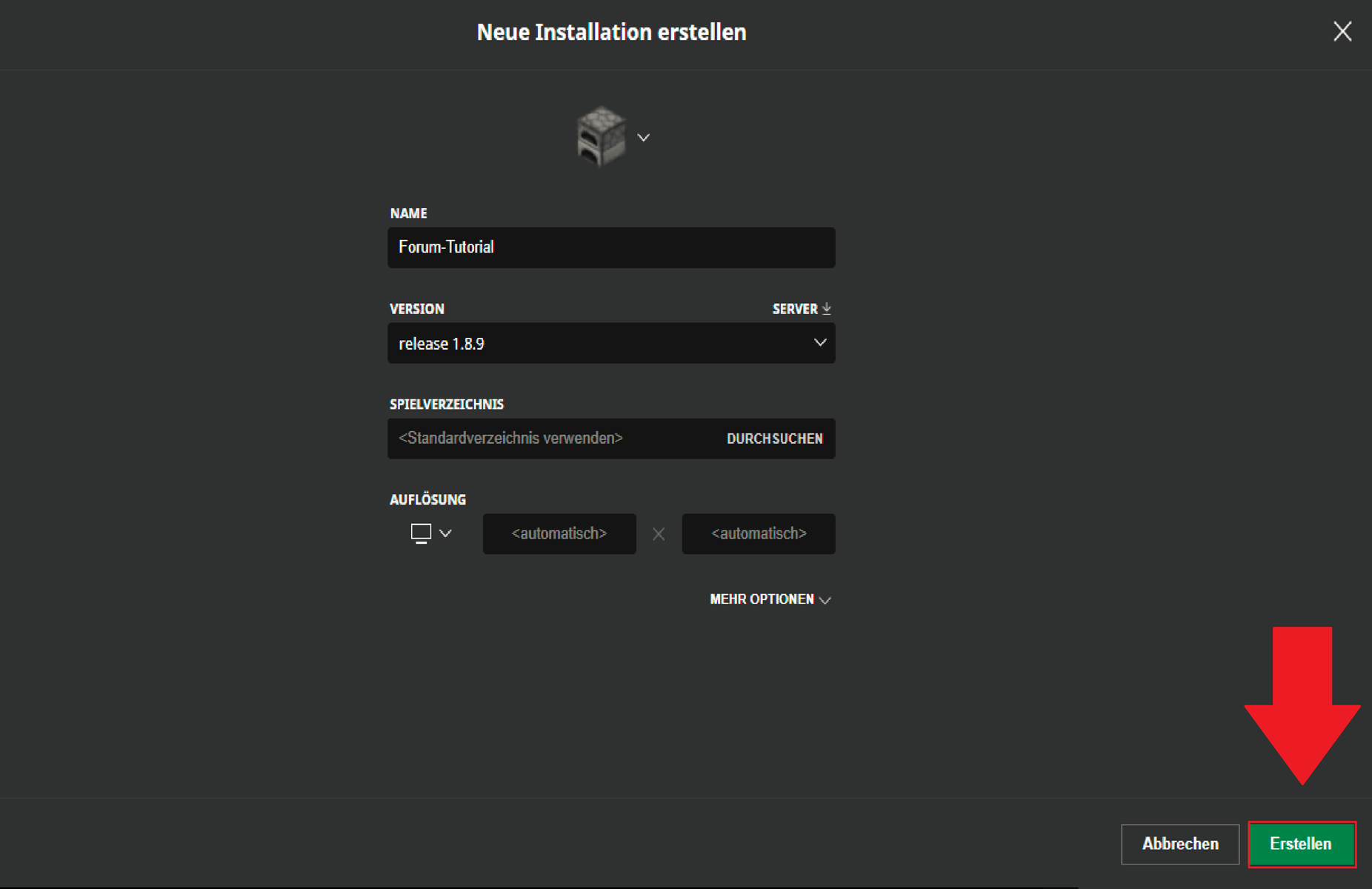Viewport: 1372px width, 889px height.
Task: Click the resolution width automatisch field
Action: (x=559, y=533)
